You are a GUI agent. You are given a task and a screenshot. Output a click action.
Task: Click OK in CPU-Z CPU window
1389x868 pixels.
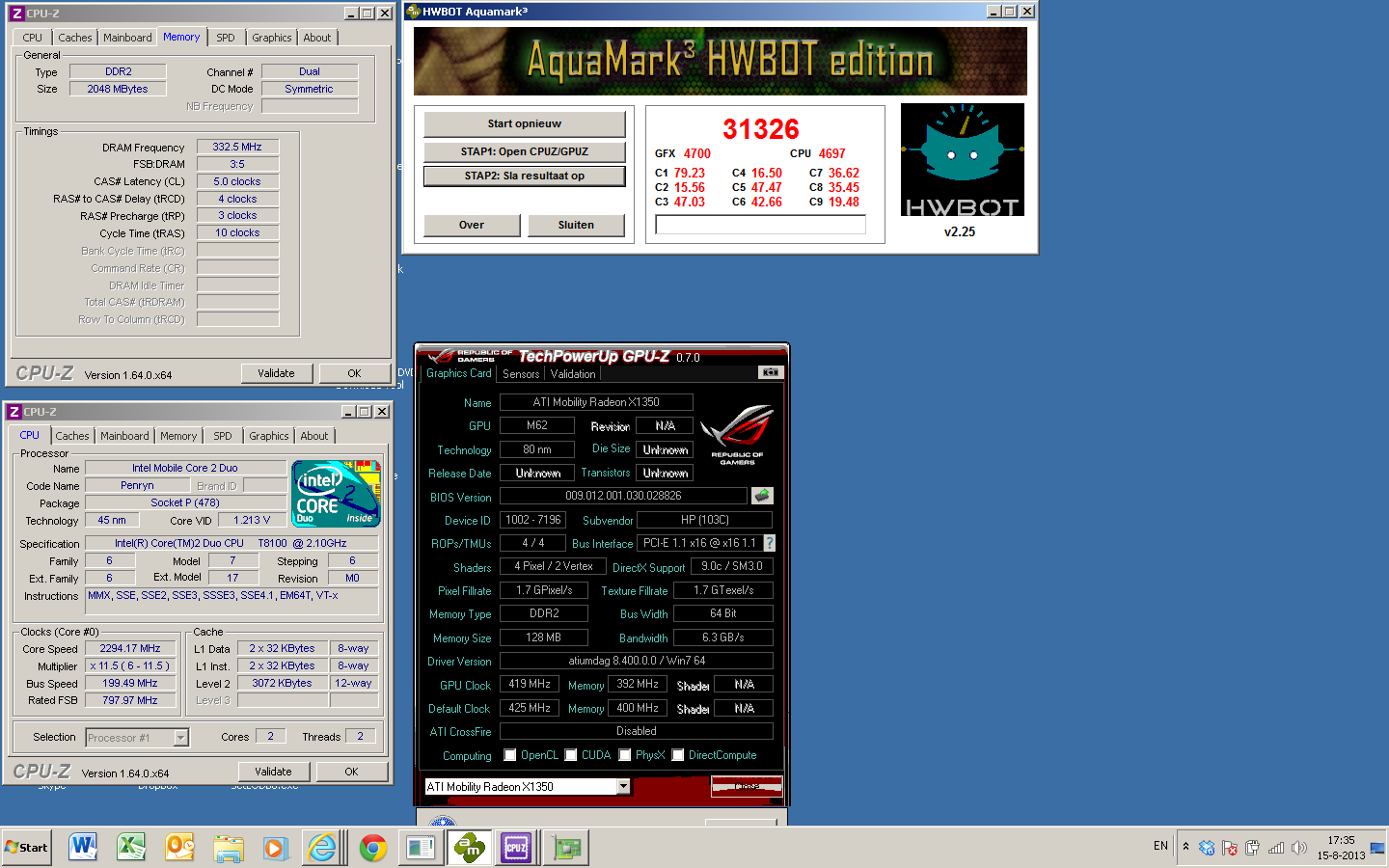[351, 772]
